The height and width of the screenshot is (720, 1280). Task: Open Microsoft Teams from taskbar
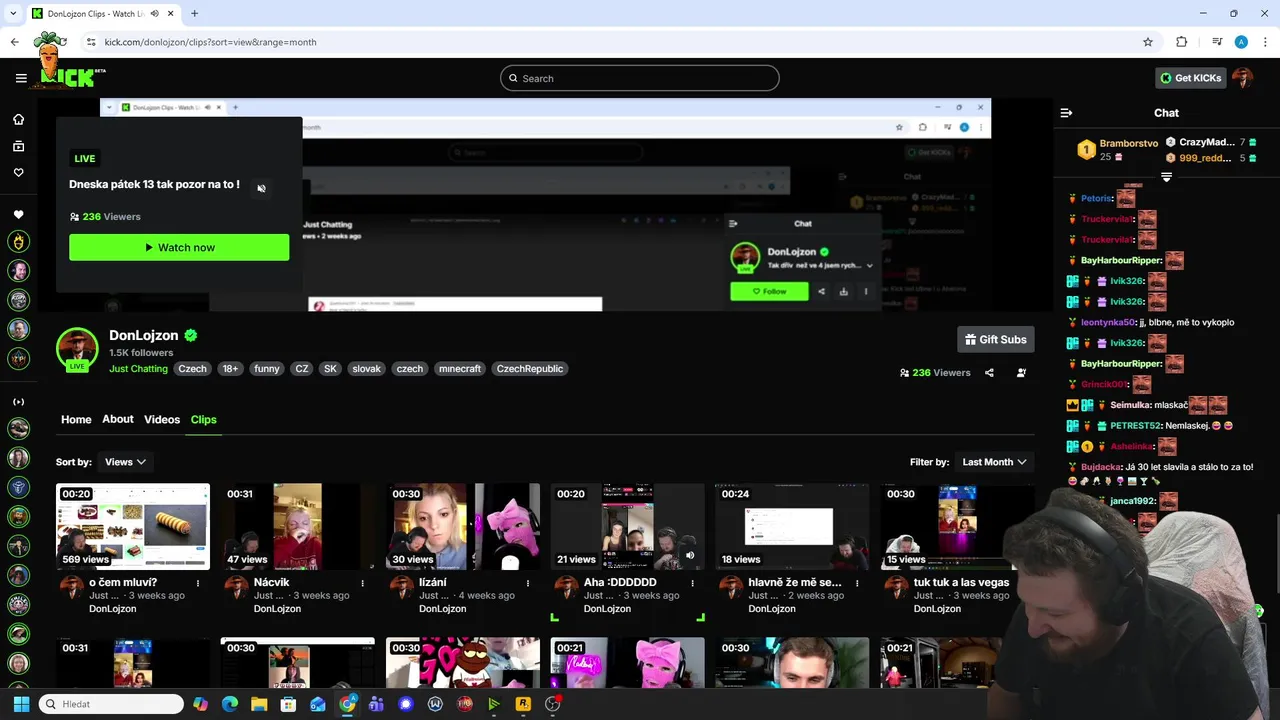click(376, 704)
